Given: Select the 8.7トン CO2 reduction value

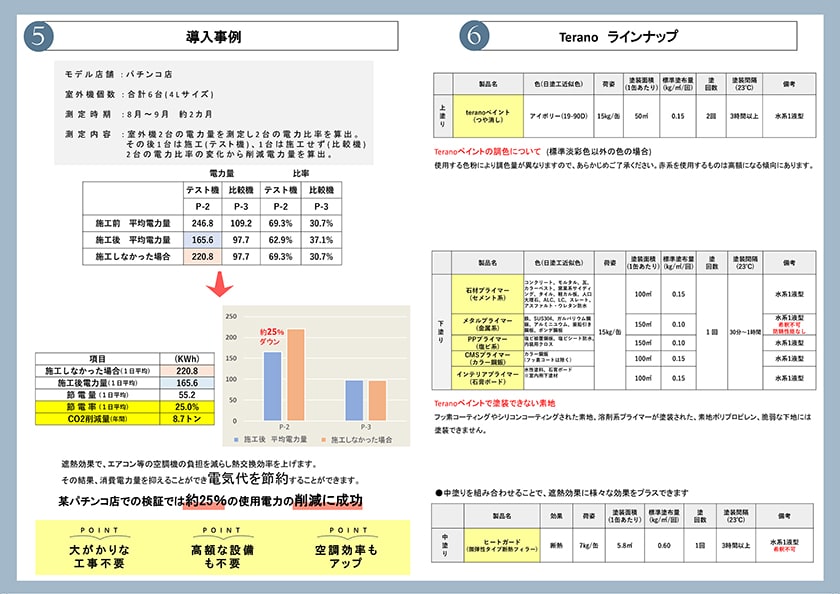Looking at the screenshot, I should (x=187, y=419).
